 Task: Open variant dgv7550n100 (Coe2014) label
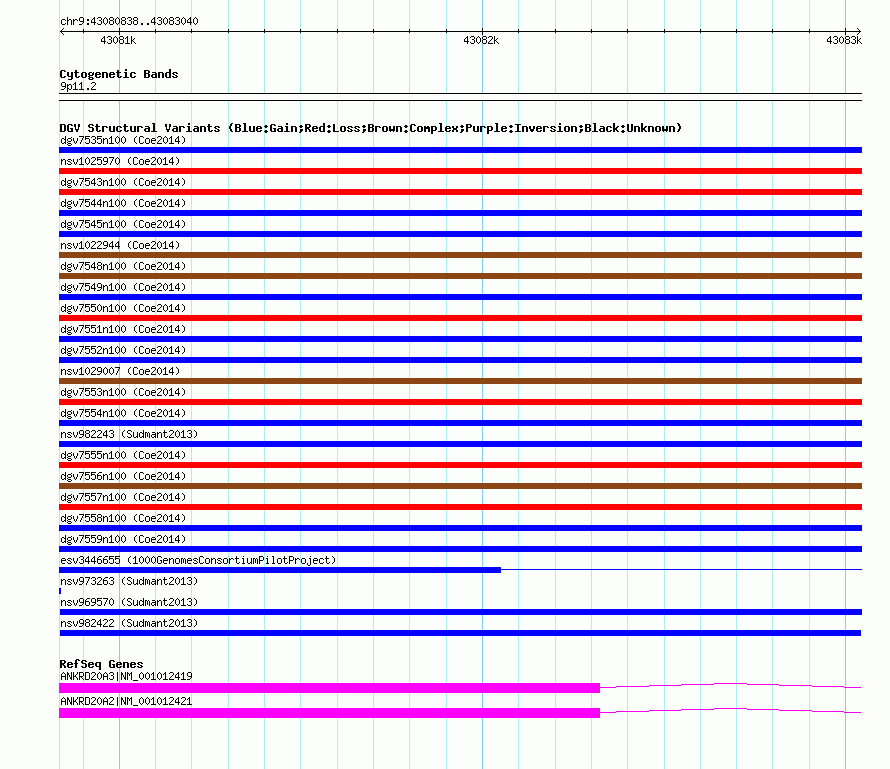pyautogui.click(x=123, y=308)
